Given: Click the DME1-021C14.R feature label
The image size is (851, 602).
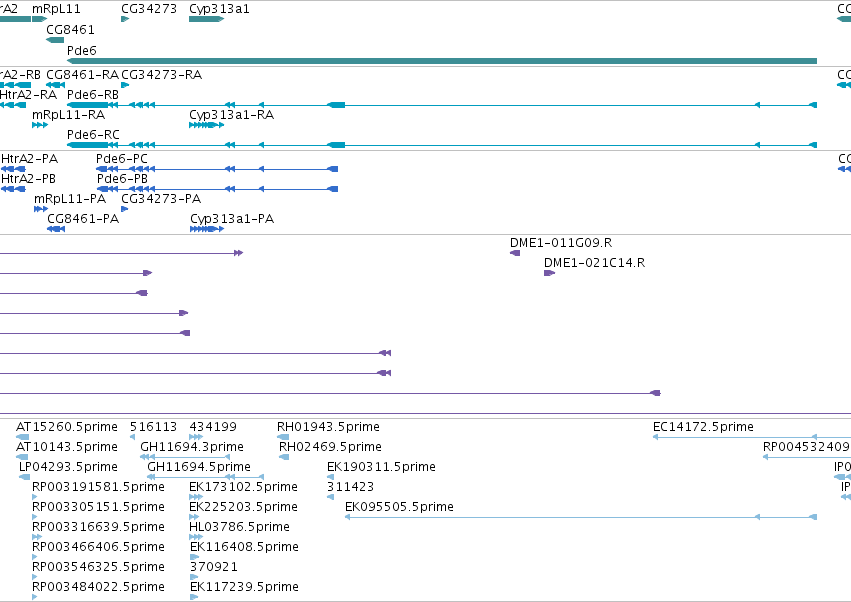Looking at the screenshot, I should (595, 263).
